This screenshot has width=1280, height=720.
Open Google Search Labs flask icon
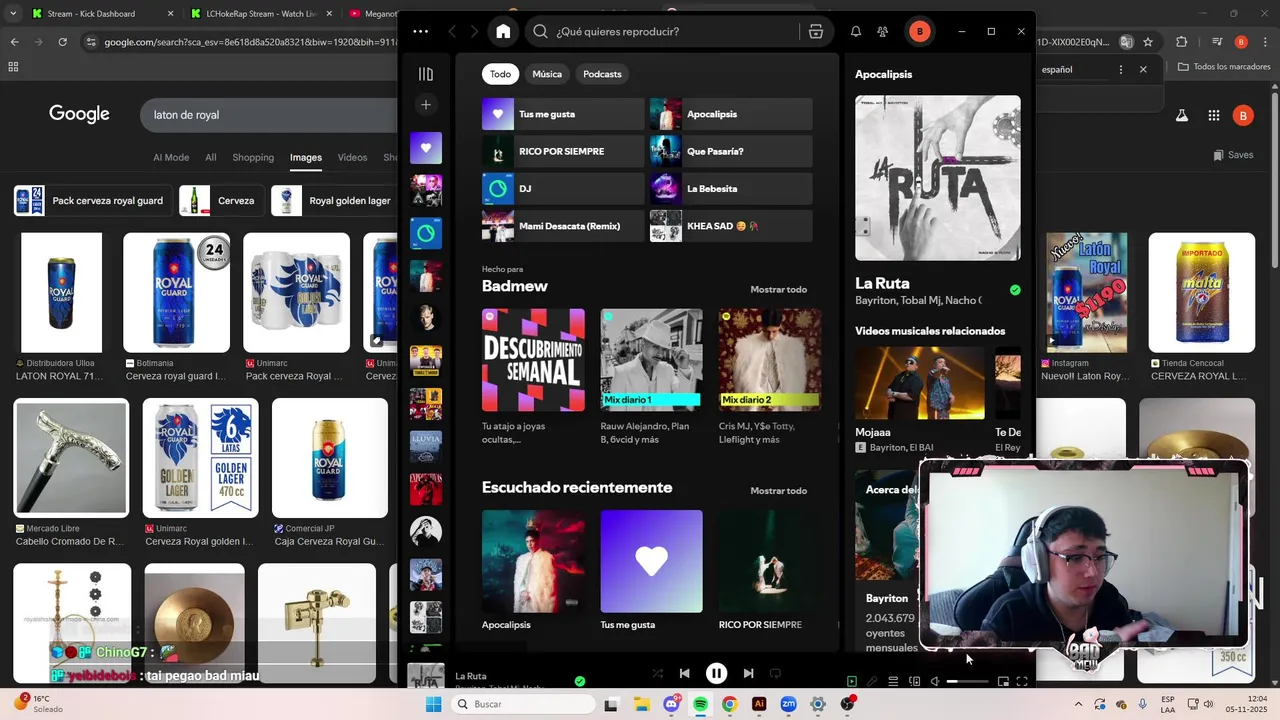point(1181,115)
